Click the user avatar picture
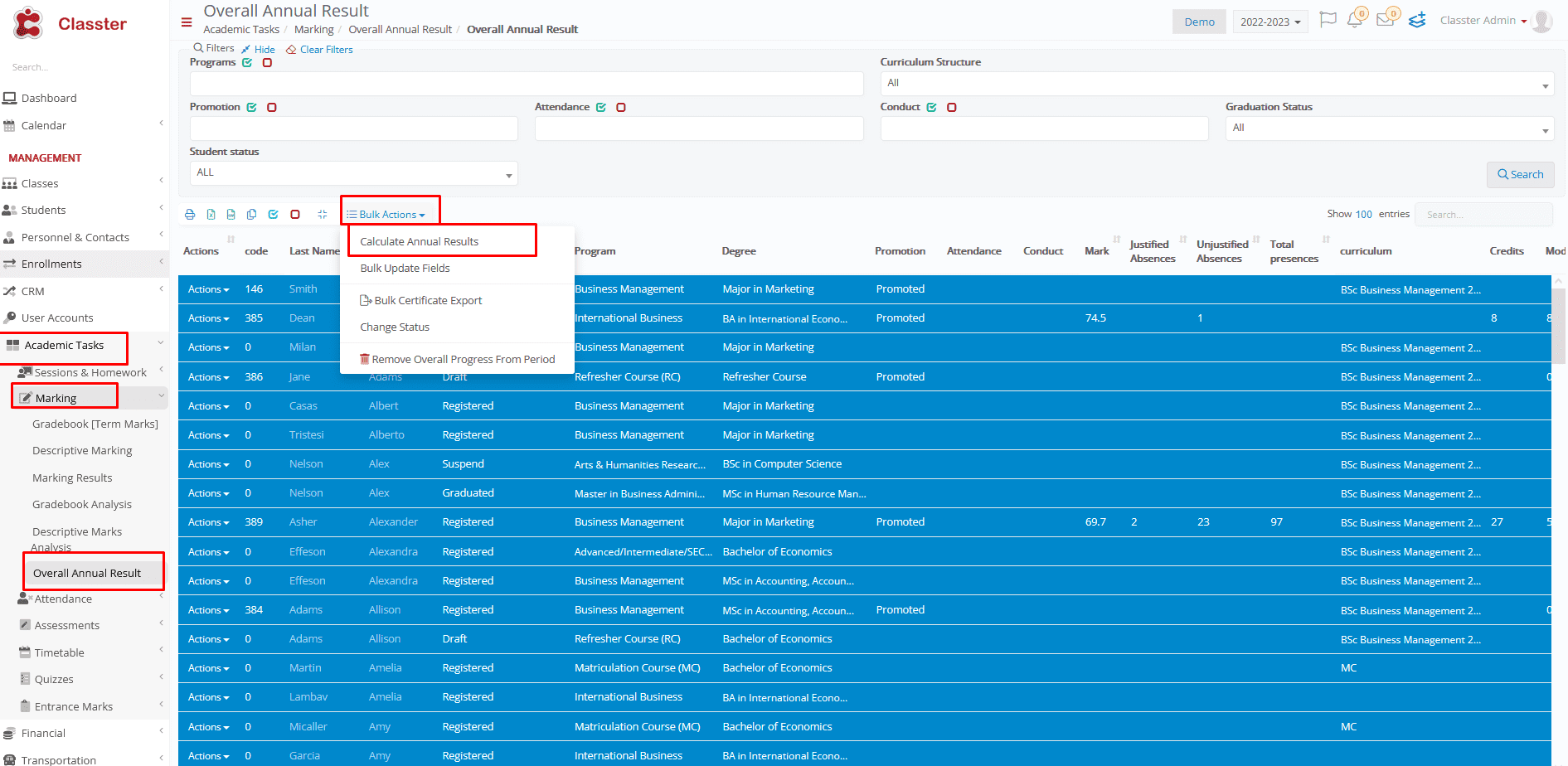The height and width of the screenshot is (766, 1568). click(x=1542, y=21)
